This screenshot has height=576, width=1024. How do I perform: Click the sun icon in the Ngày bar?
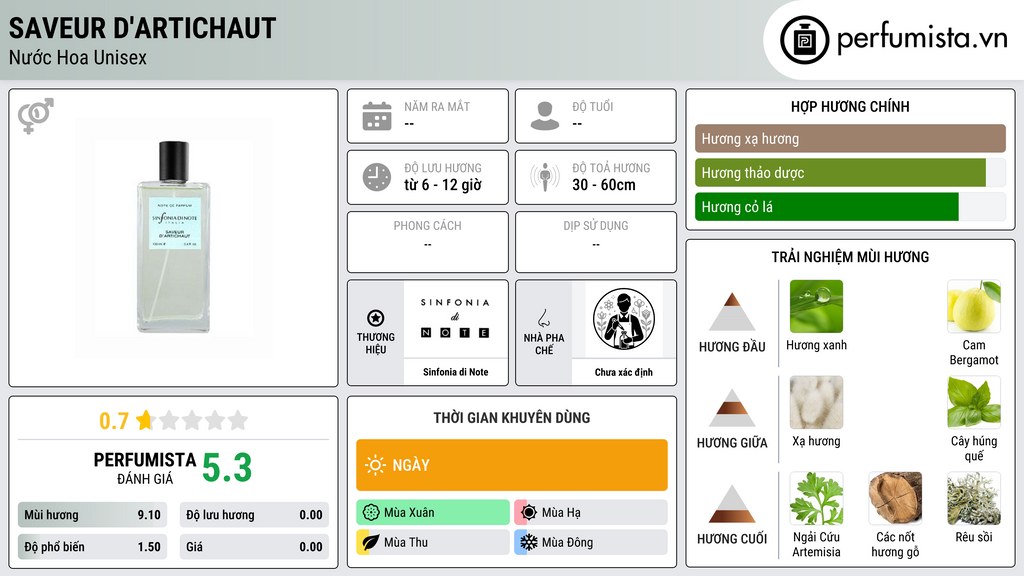pos(375,465)
